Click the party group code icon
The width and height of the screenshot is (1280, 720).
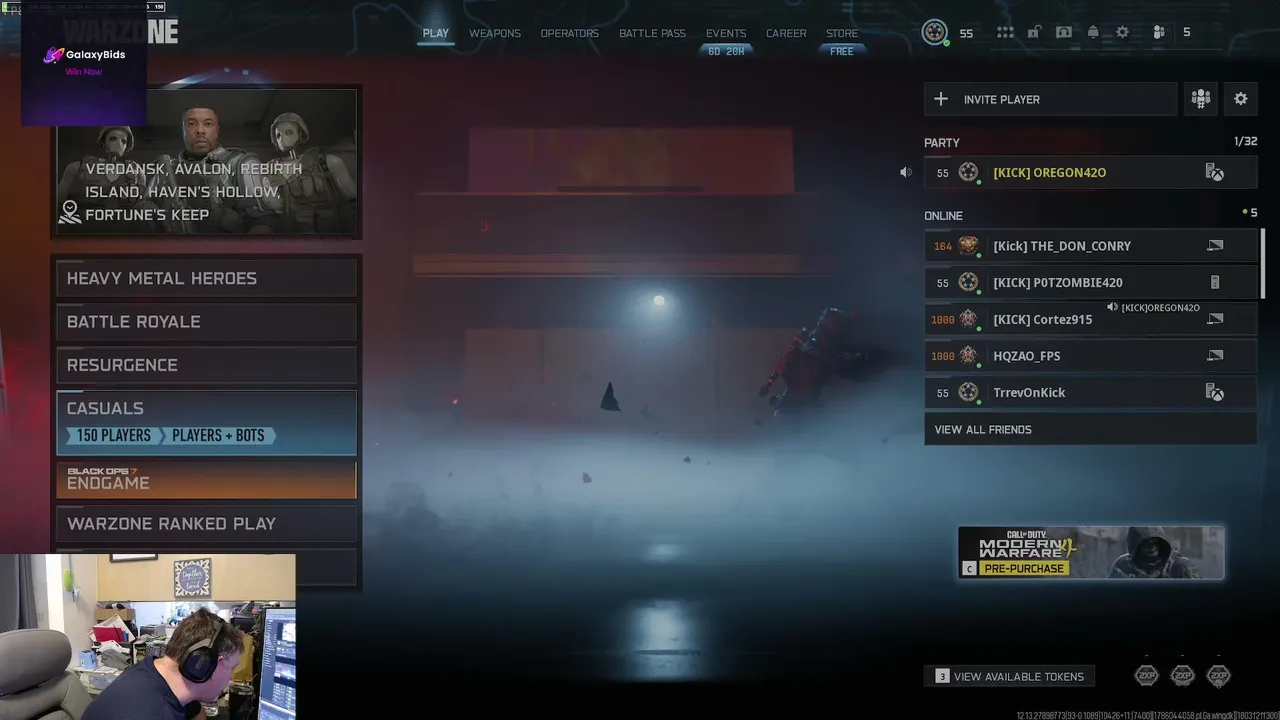point(1201,99)
